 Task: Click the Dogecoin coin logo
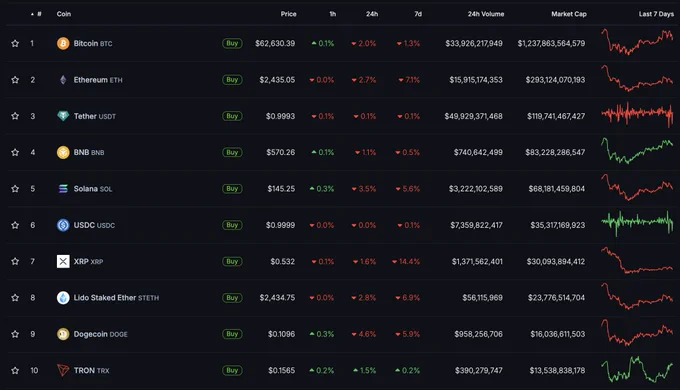click(x=63, y=334)
